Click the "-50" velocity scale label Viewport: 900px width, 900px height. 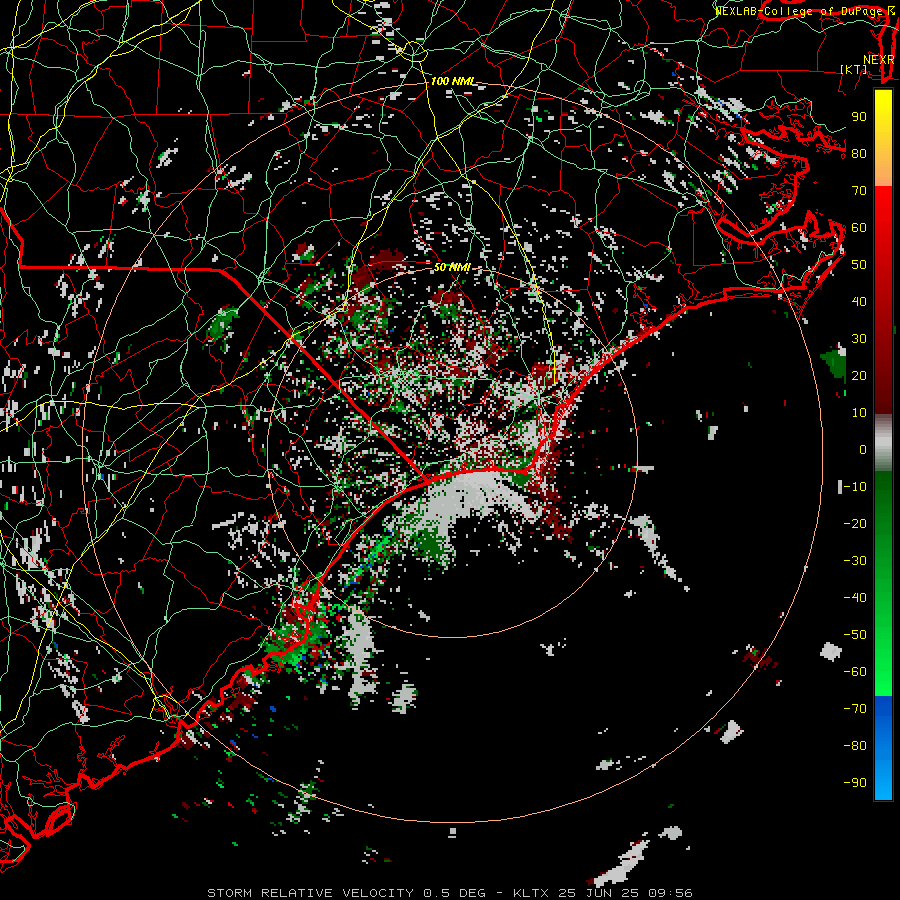click(x=855, y=635)
